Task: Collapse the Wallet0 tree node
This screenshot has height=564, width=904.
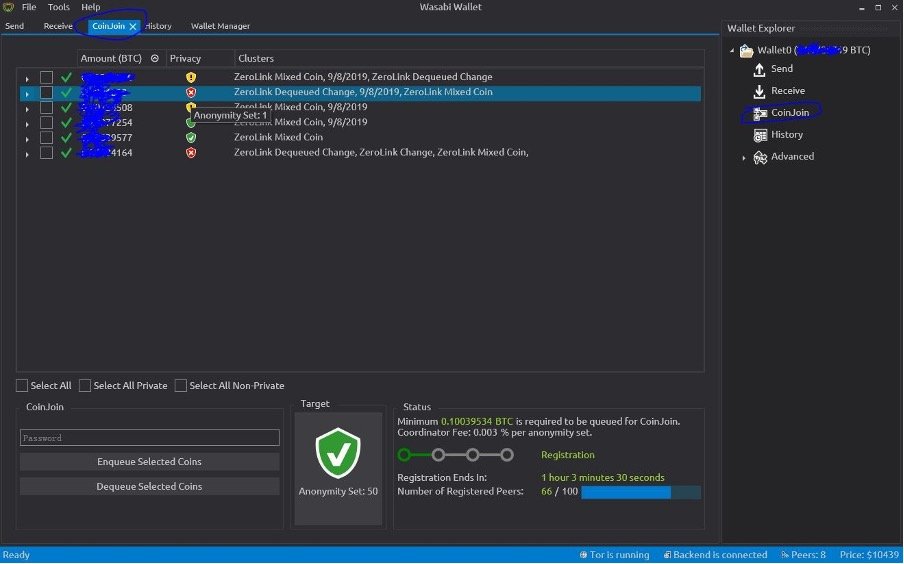Action: pyautogui.click(x=732, y=51)
